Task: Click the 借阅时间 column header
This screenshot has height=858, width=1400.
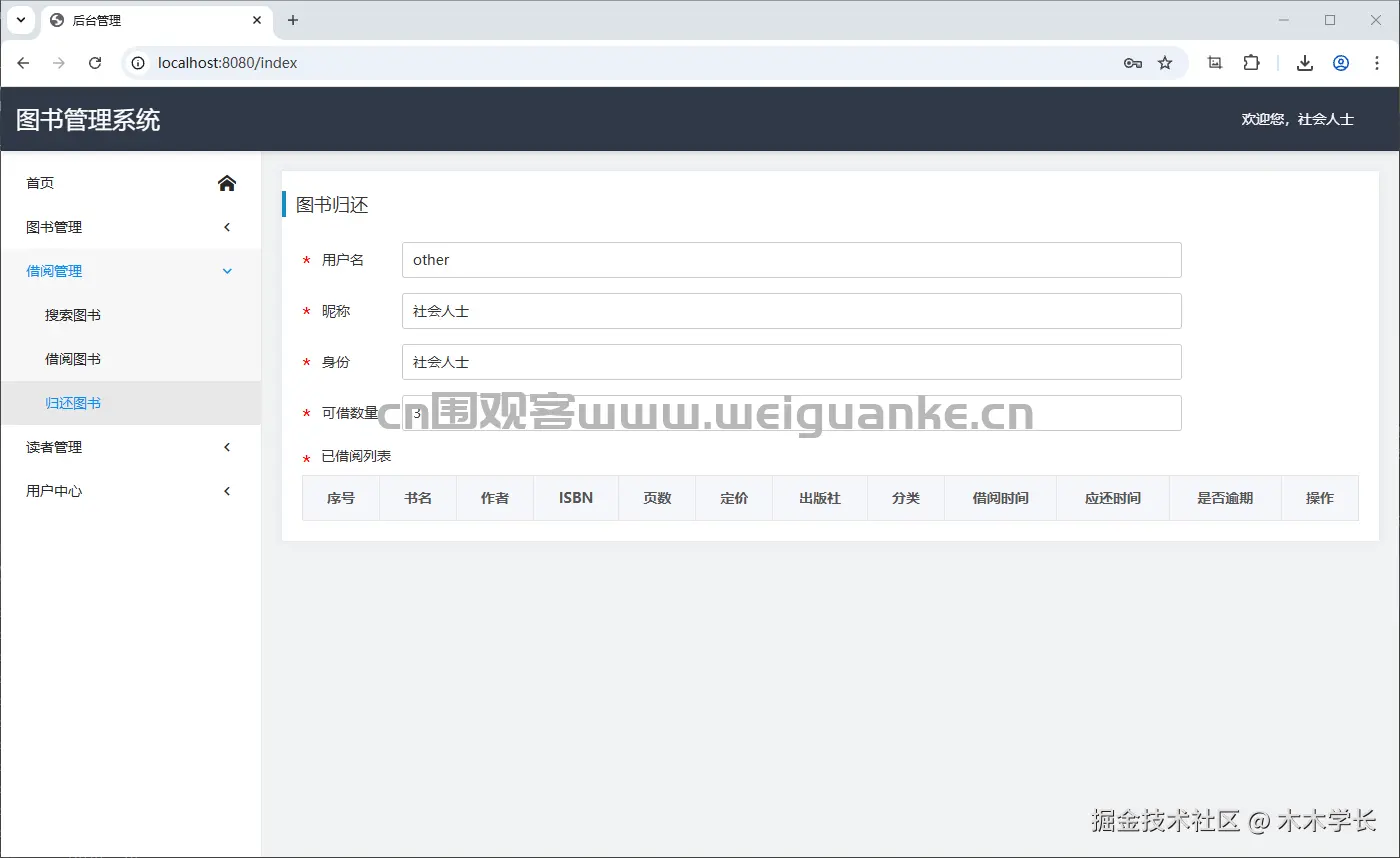Action: point(1001,498)
